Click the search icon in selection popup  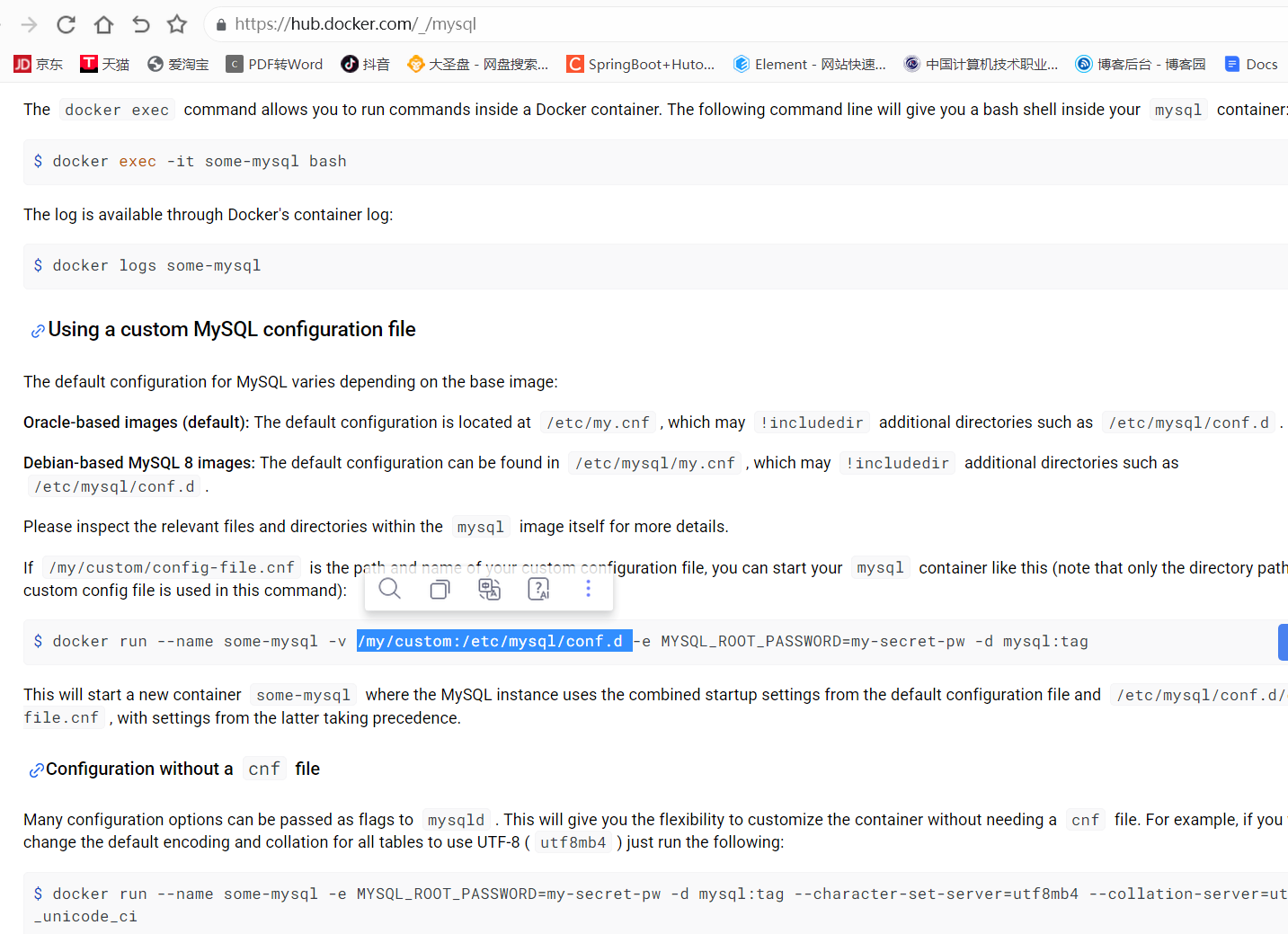tap(390, 589)
